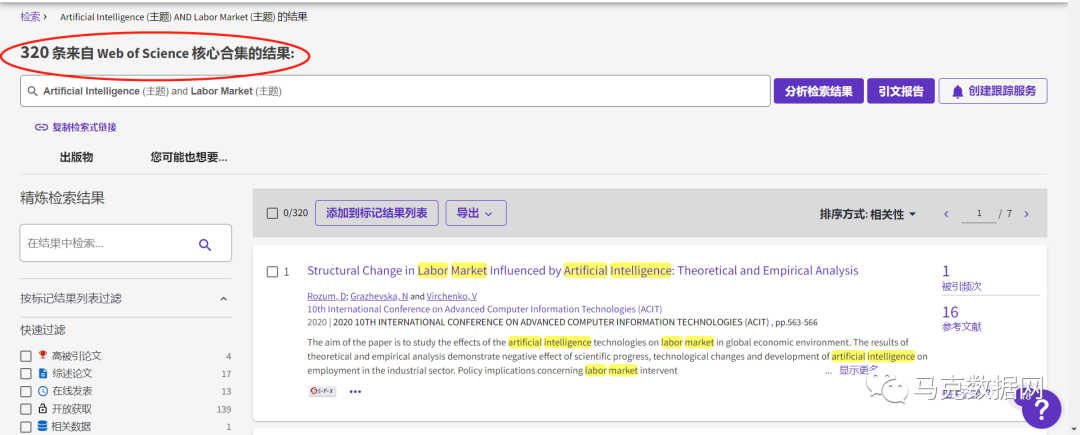Click the 精炼检索结果 heading
This screenshot has height=435, width=1080.
pos(63,199)
